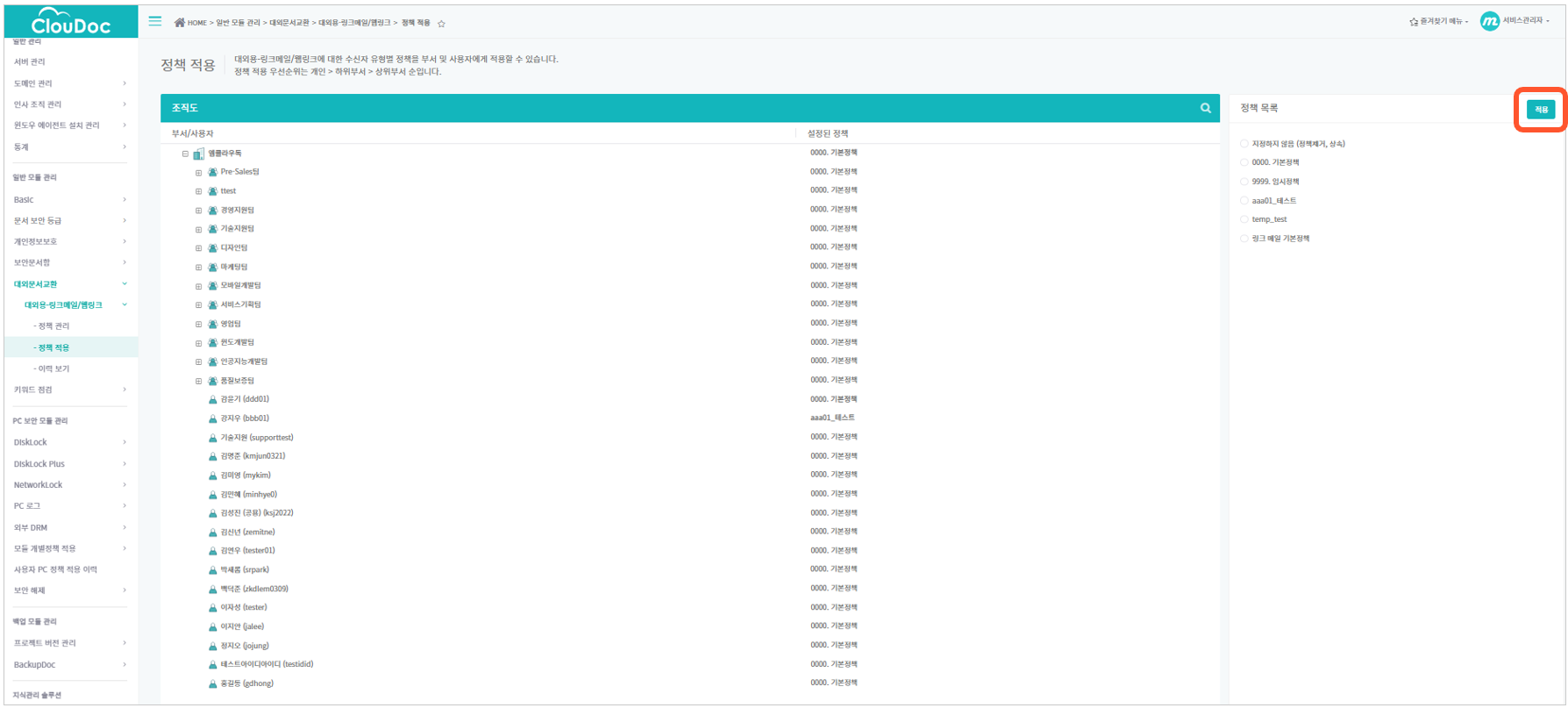Open DiskLock Plus sidebar menu
The image size is (1568, 708).
click(x=70, y=464)
